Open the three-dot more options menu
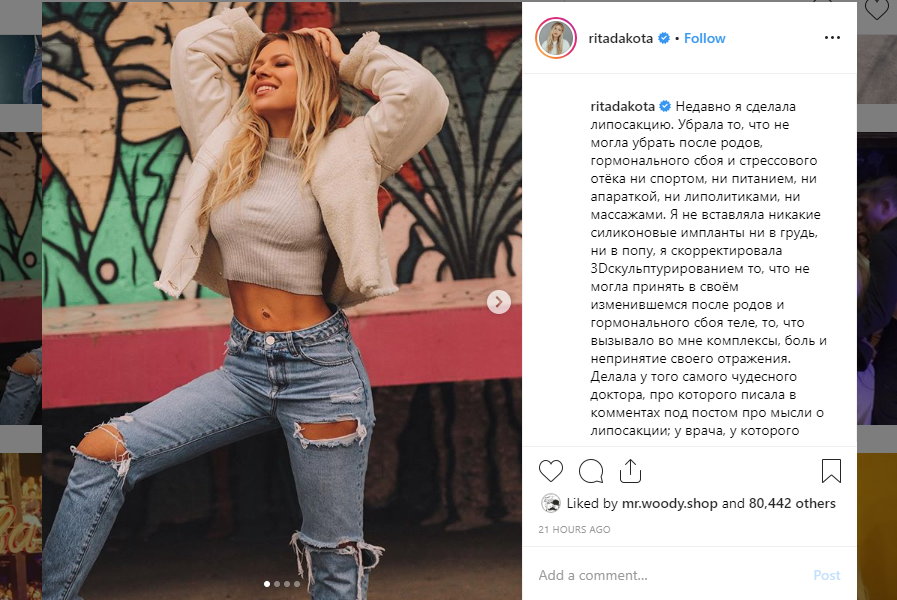The width and height of the screenshot is (897, 600). click(x=832, y=38)
